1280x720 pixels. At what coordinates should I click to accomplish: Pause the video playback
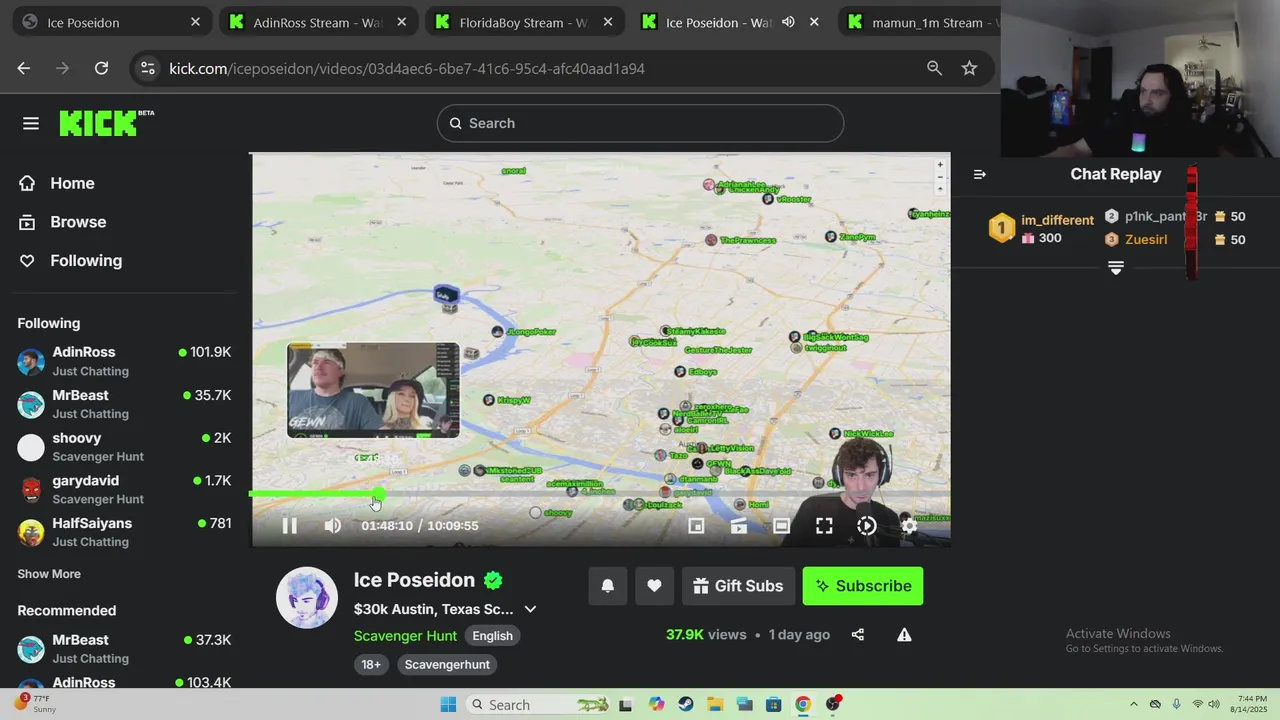[x=289, y=525]
